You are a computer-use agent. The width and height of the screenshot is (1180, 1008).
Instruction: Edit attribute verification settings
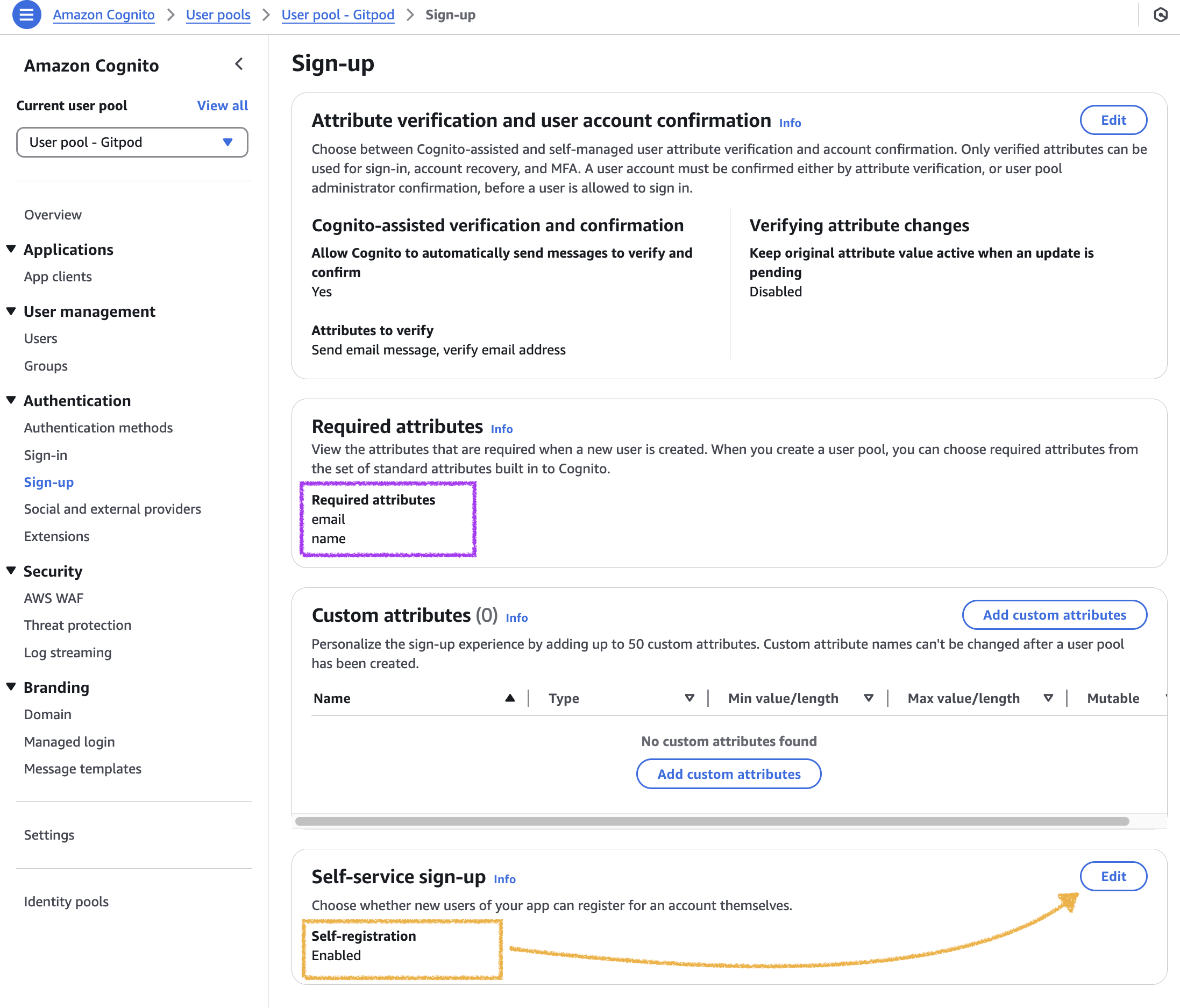[1113, 120]
